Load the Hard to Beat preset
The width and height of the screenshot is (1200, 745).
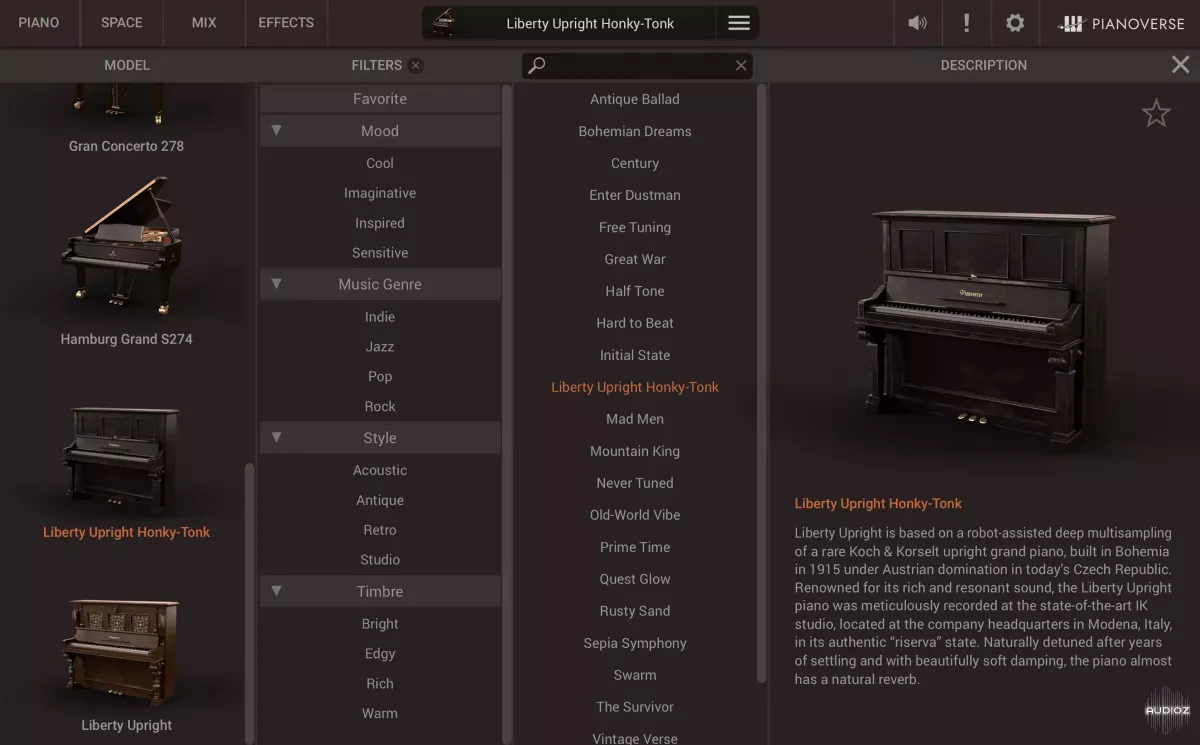click(635, 323)
